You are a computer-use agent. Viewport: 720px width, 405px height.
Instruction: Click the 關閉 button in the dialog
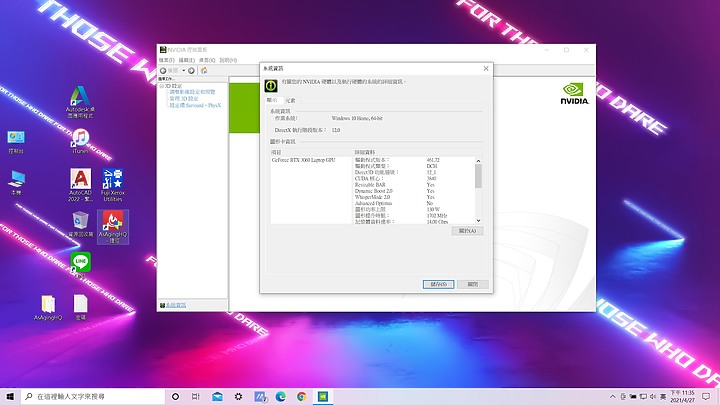472,284
